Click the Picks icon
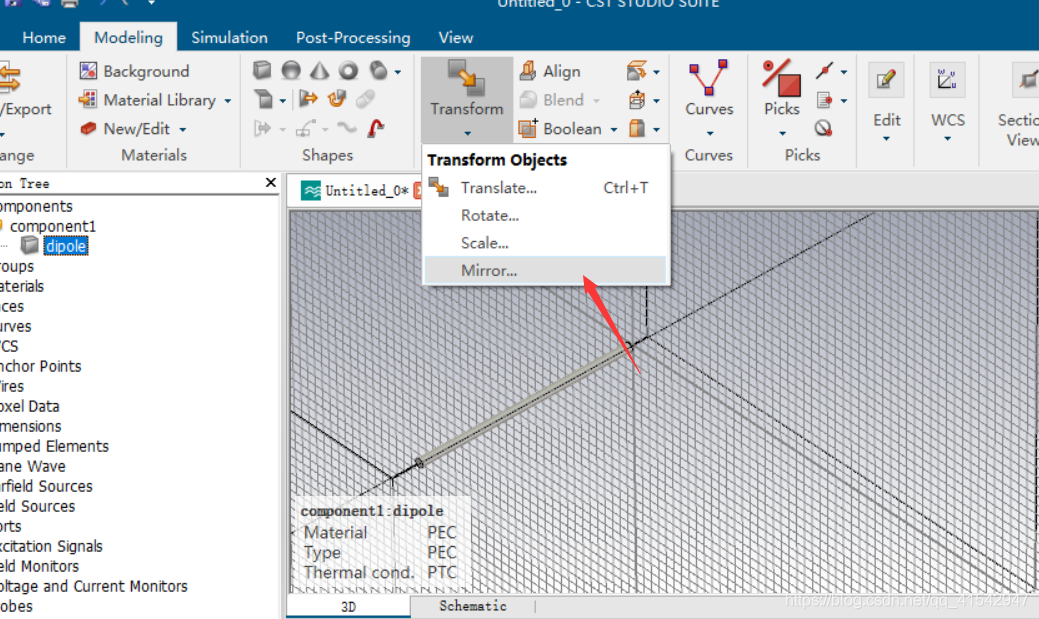Screen dimensions: 1039x619 [782, 78]
